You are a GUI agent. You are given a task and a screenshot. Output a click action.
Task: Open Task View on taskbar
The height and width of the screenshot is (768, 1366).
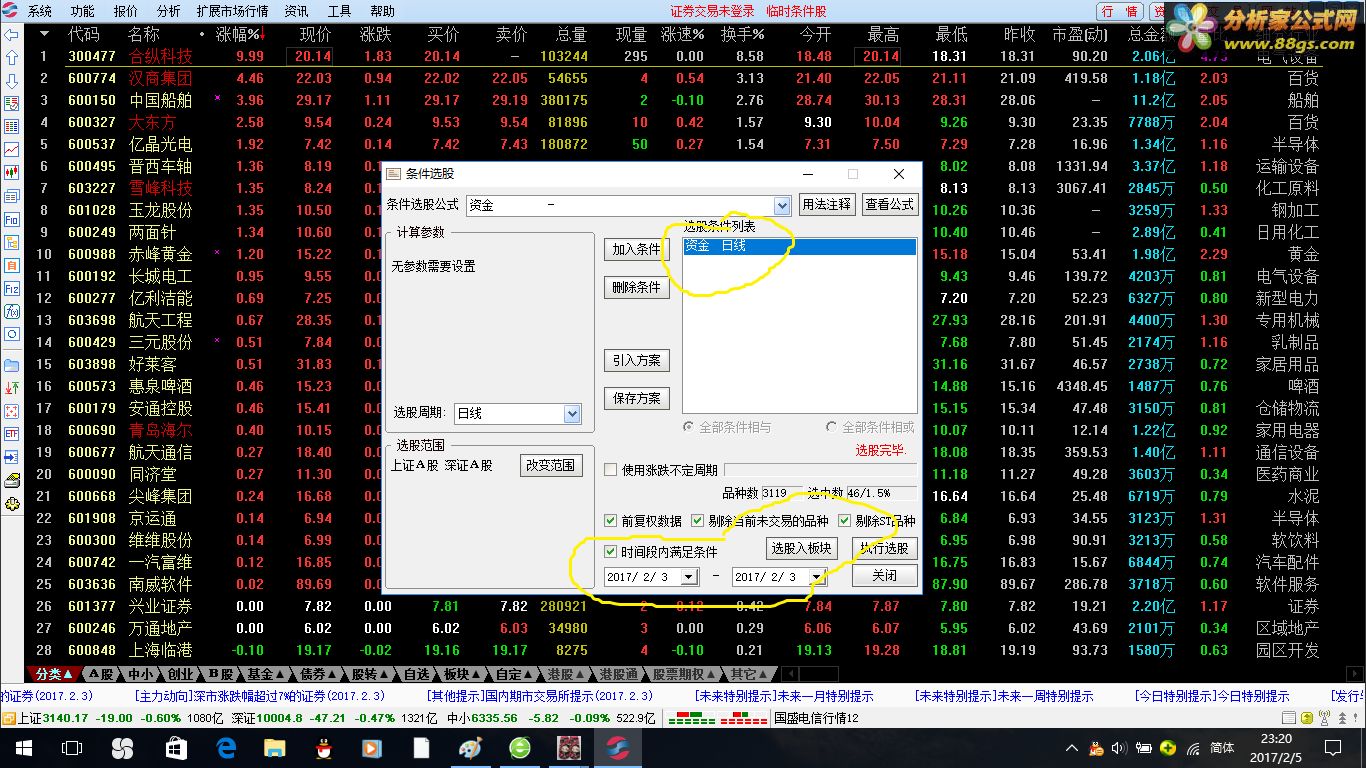pyautogui.click(x=72, y=748)
